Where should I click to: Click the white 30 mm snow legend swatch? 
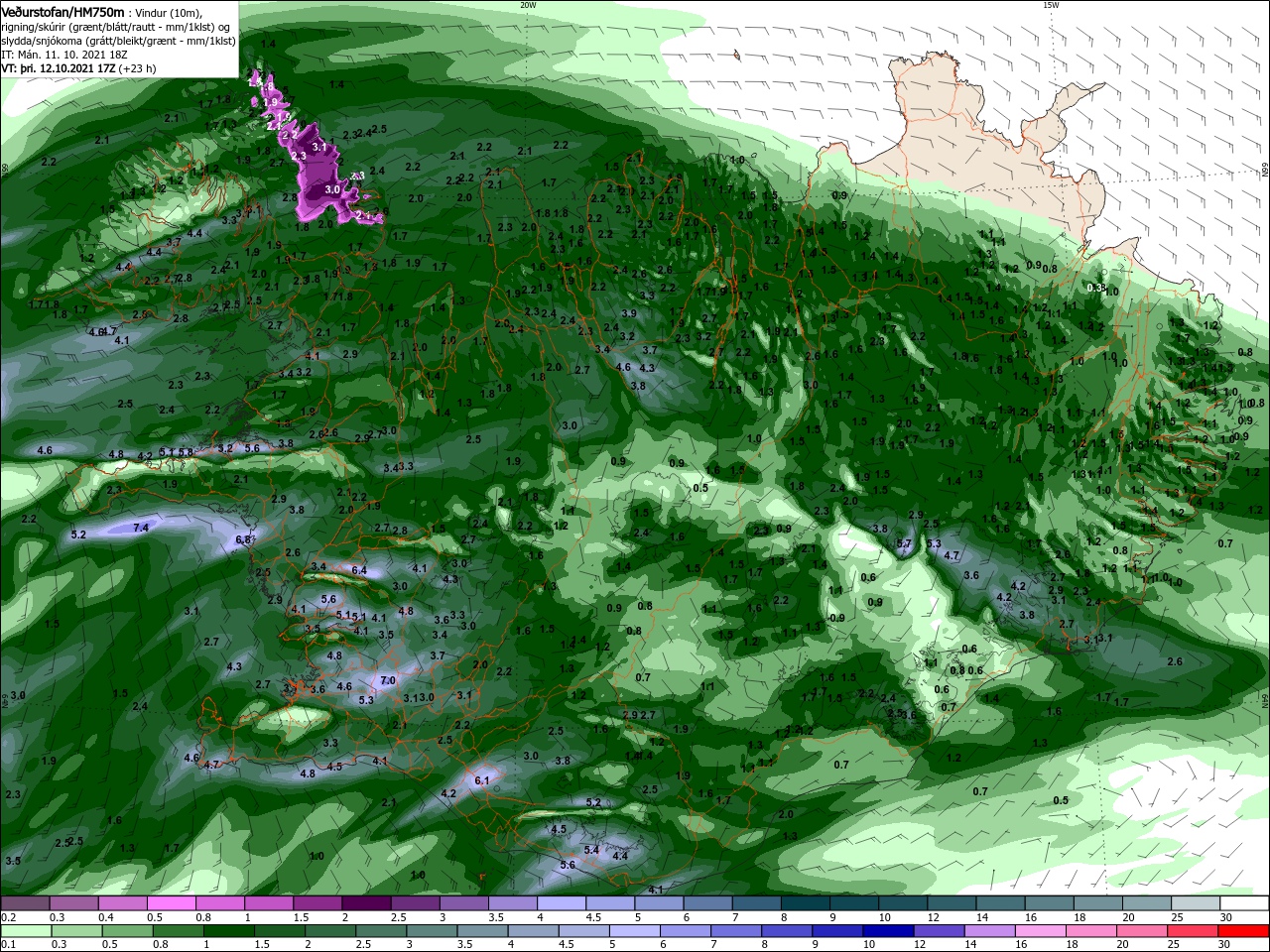pos(1245,903)
